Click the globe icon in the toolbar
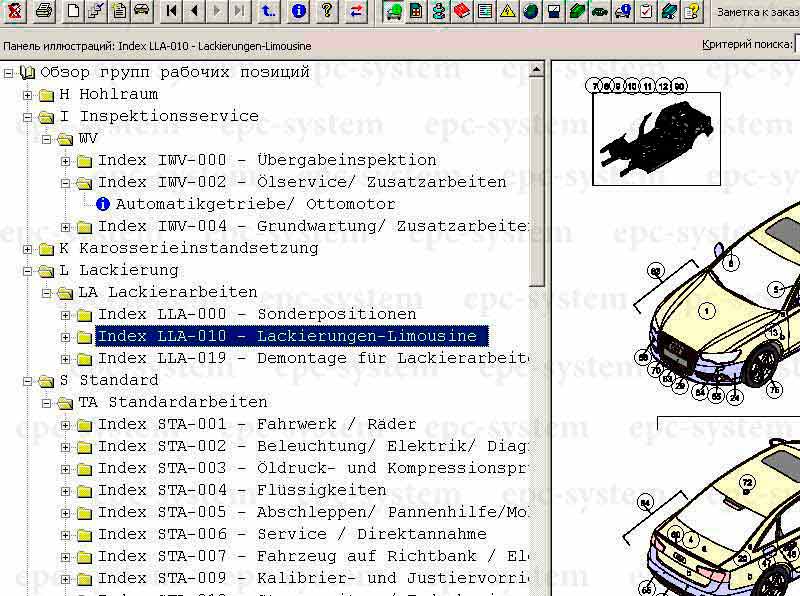This screenshot has width=800, height=596. pyautogui.click(x=532, y=13)
